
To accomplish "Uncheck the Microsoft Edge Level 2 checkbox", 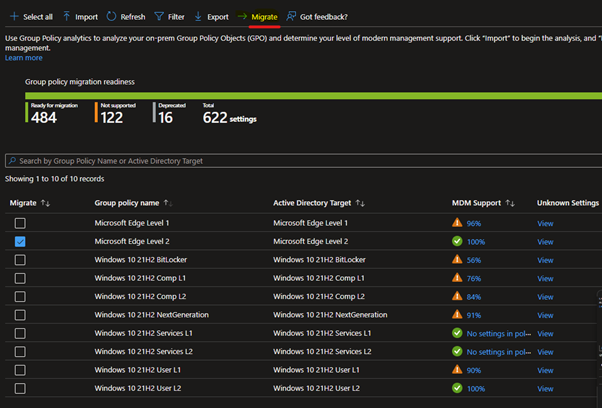I will pyautogui.click(x=20, y=241).
